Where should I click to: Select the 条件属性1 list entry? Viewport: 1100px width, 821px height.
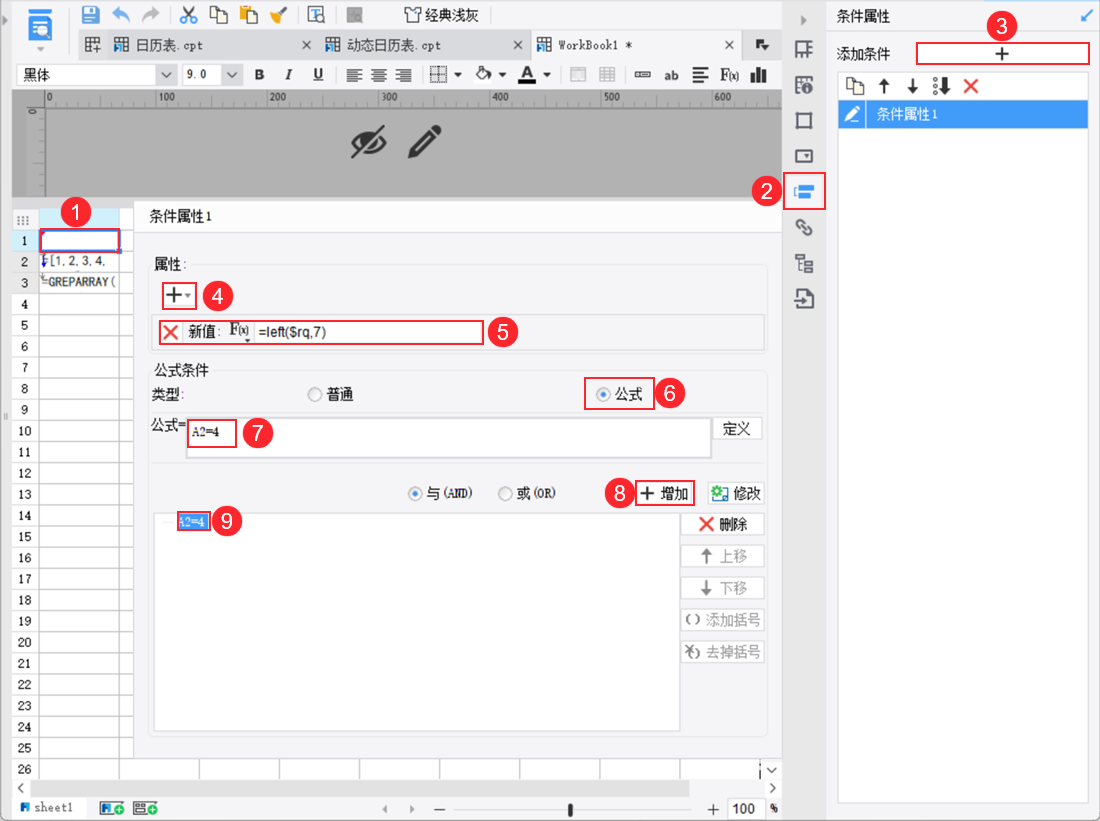pos(963,114)
